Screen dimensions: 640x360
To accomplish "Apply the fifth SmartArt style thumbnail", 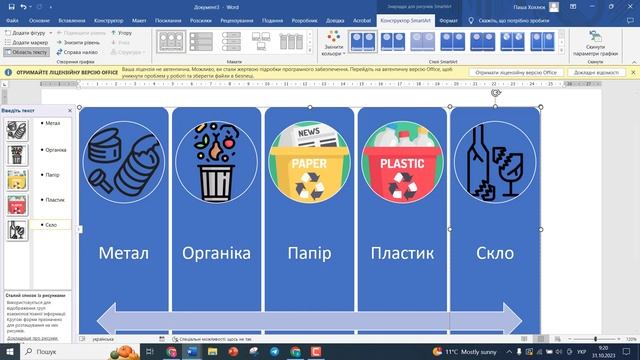I will (x=482, y=42).
